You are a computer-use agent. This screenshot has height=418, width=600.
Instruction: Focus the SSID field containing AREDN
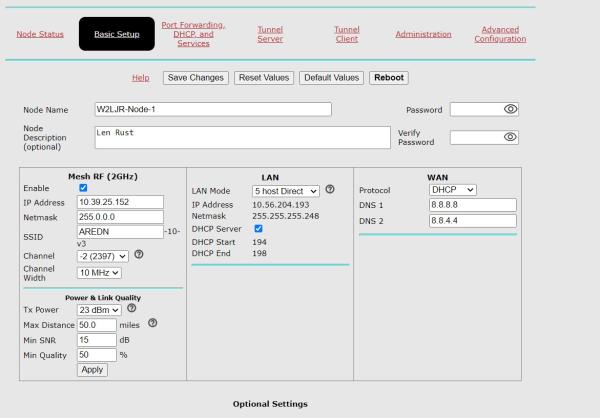(120, 232)
